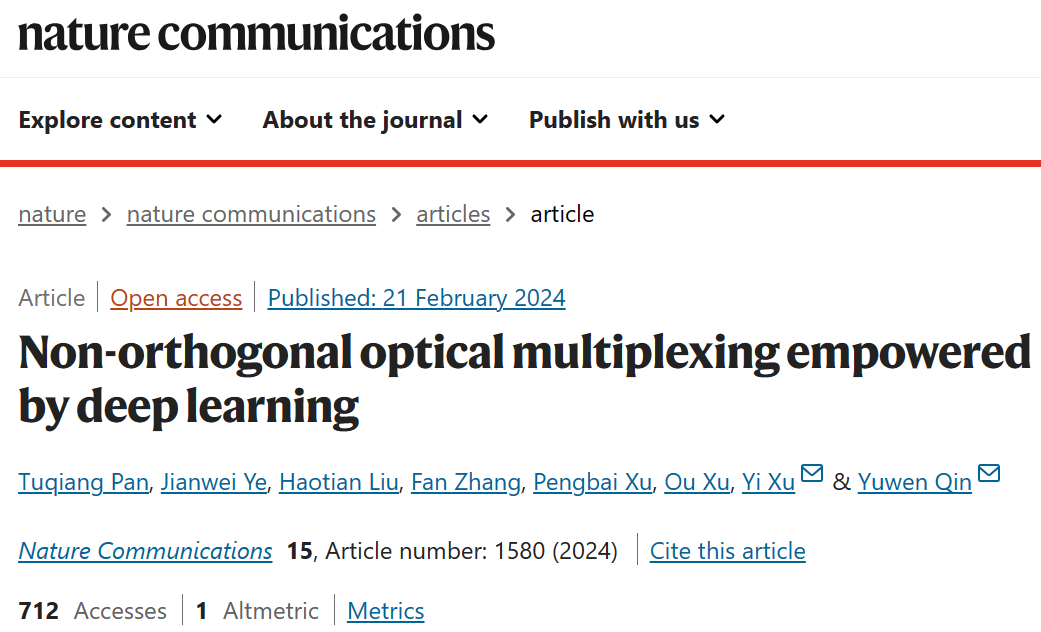View author Fan Zhang's info
The image size is (1041, 632).
coord(466,482)
